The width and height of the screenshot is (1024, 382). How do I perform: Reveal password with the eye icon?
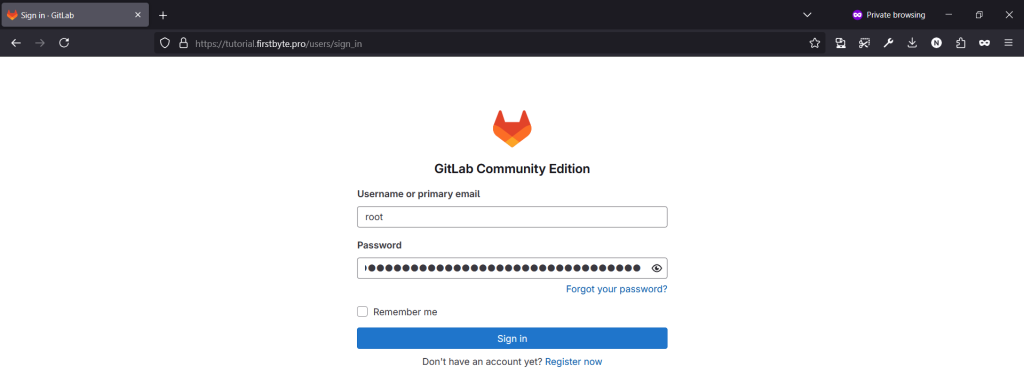(657, 268)
